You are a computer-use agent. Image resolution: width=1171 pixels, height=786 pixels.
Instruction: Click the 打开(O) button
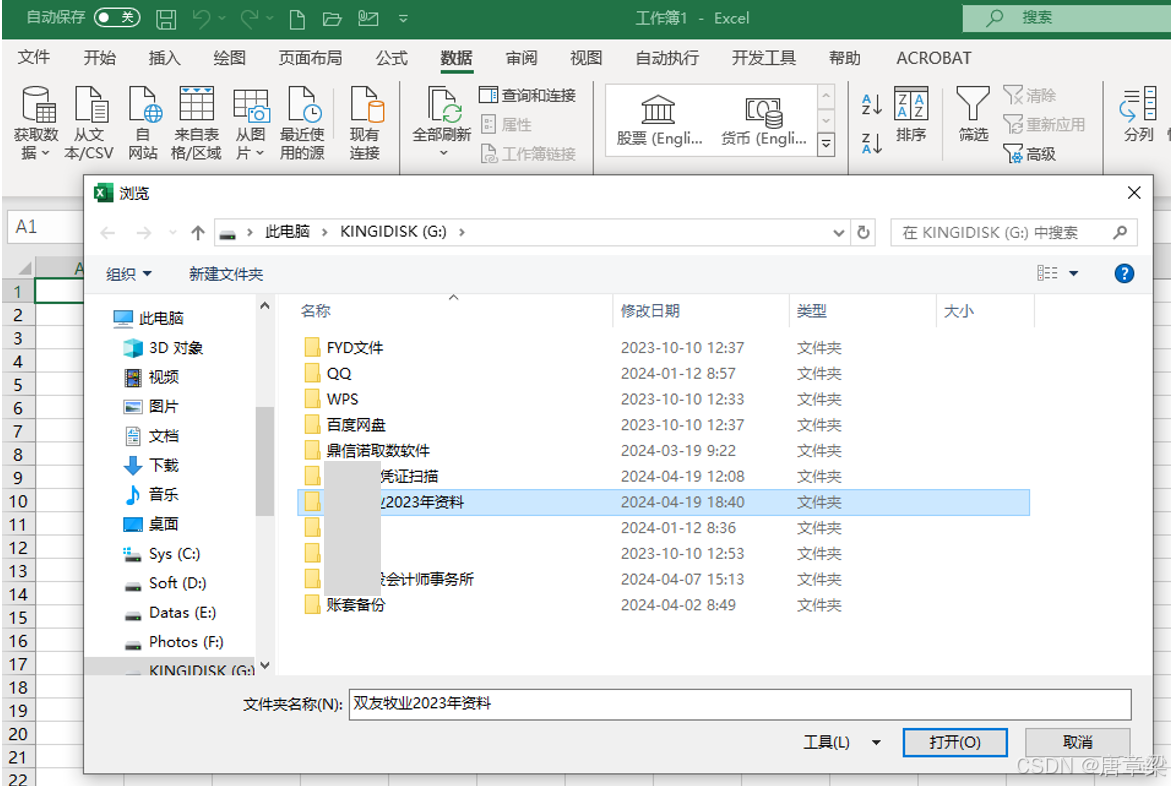pyautogui.click(x=954, y=742)
